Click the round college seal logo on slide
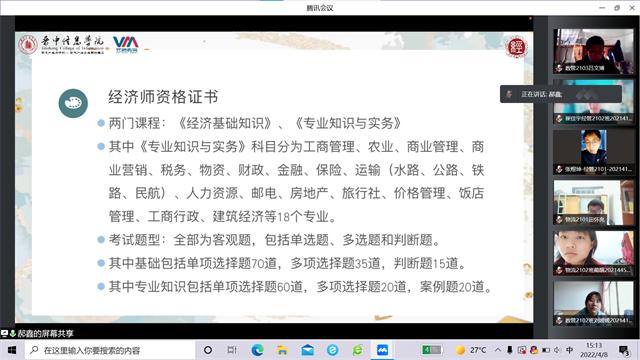Image resolution: width=640 pixels, height=360 pixels. click(x=28, y=44)
